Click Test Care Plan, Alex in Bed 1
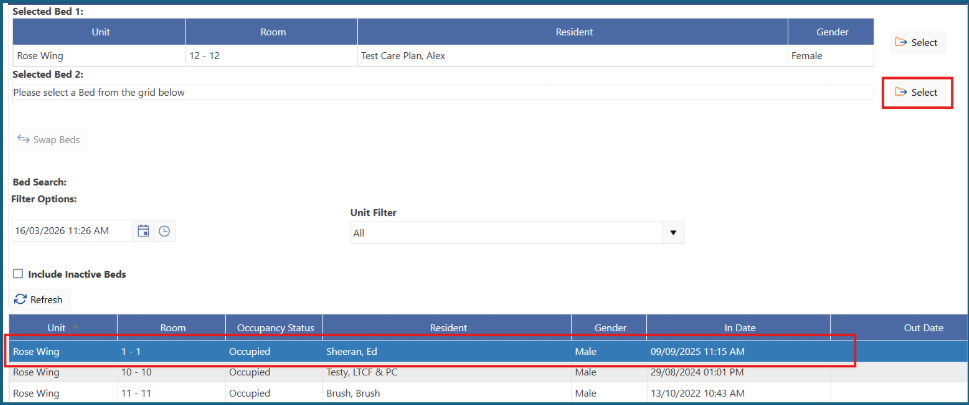 (x=573, y=56)
